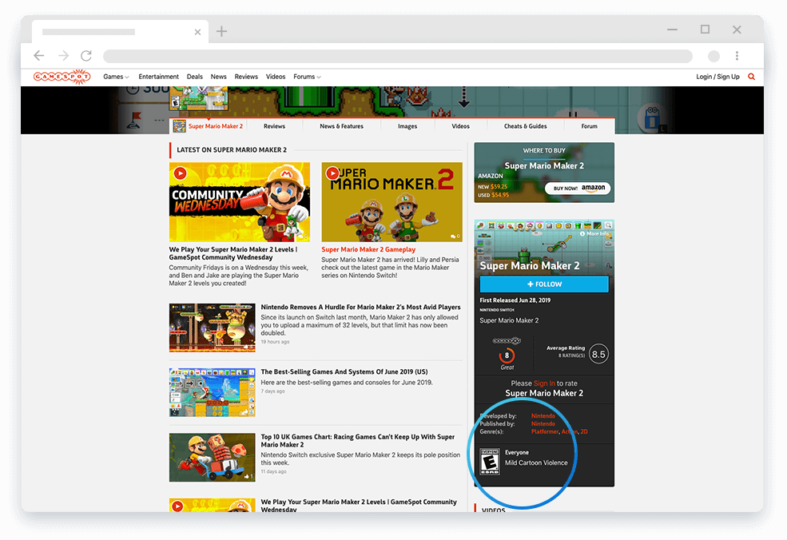The width and height of the screenshot is (787, 540).
Task: Click the browser address bar
Action: [398, 56]
